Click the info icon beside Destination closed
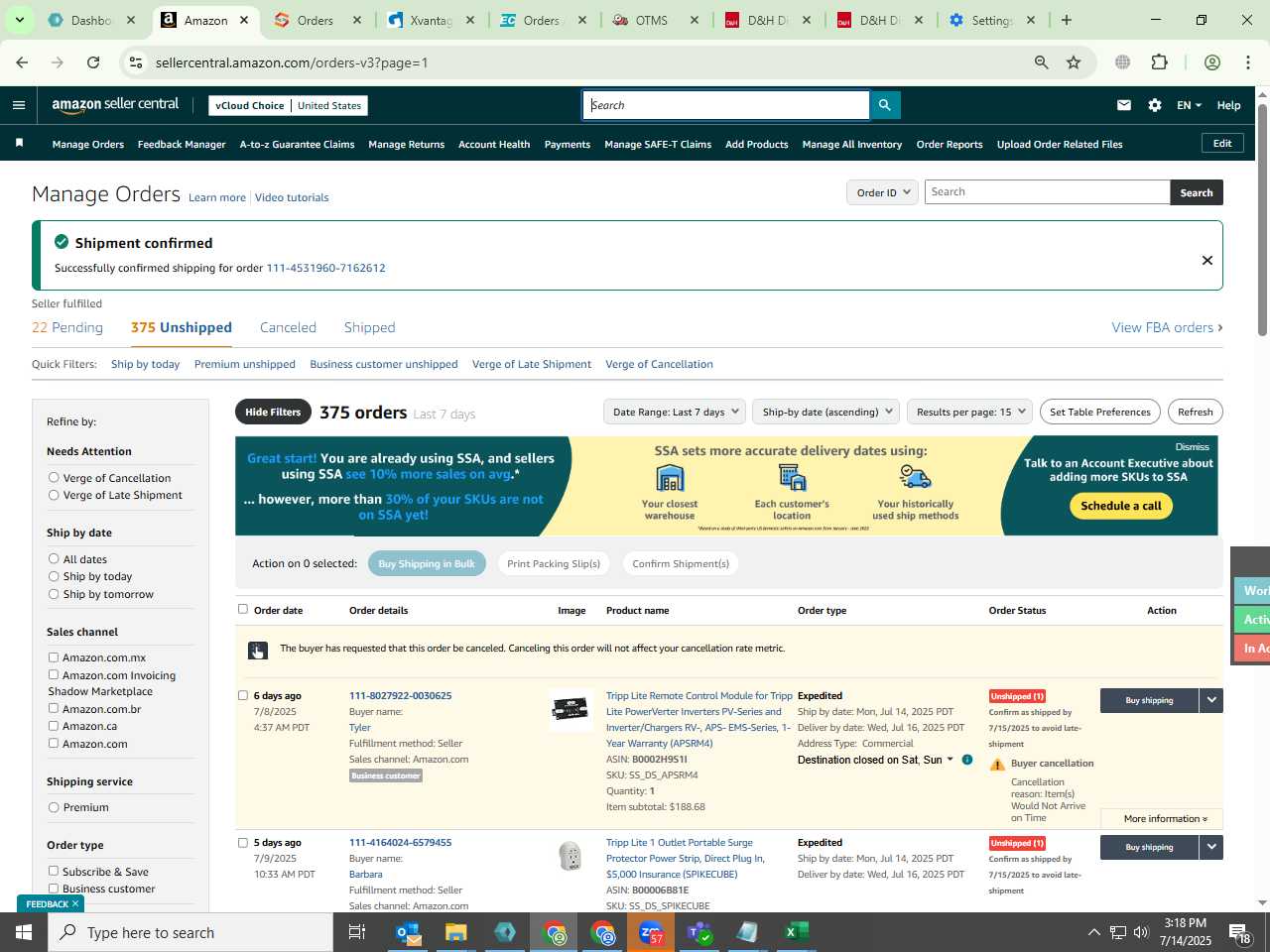Screen dimensions: 1270x952 coord(967,760)
